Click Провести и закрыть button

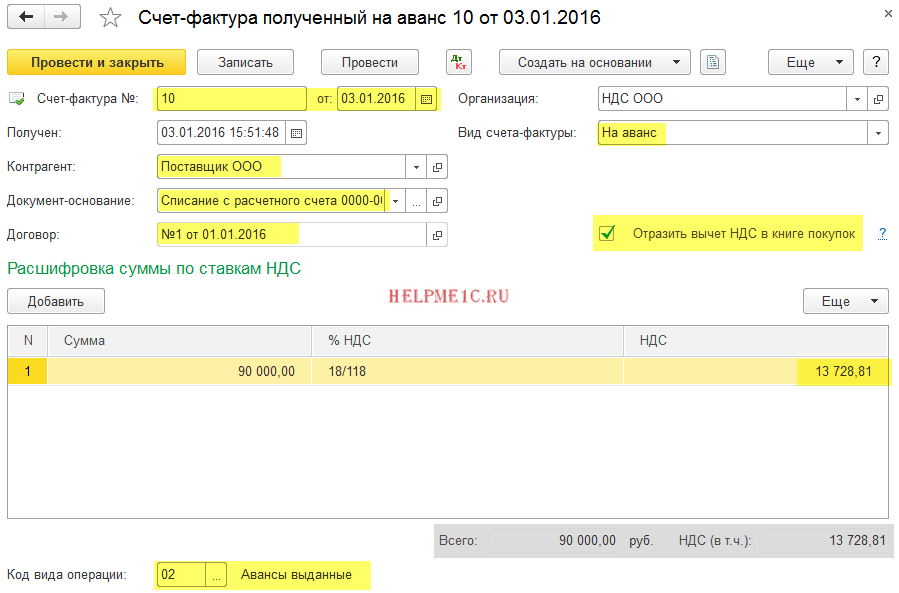(97, 62)
